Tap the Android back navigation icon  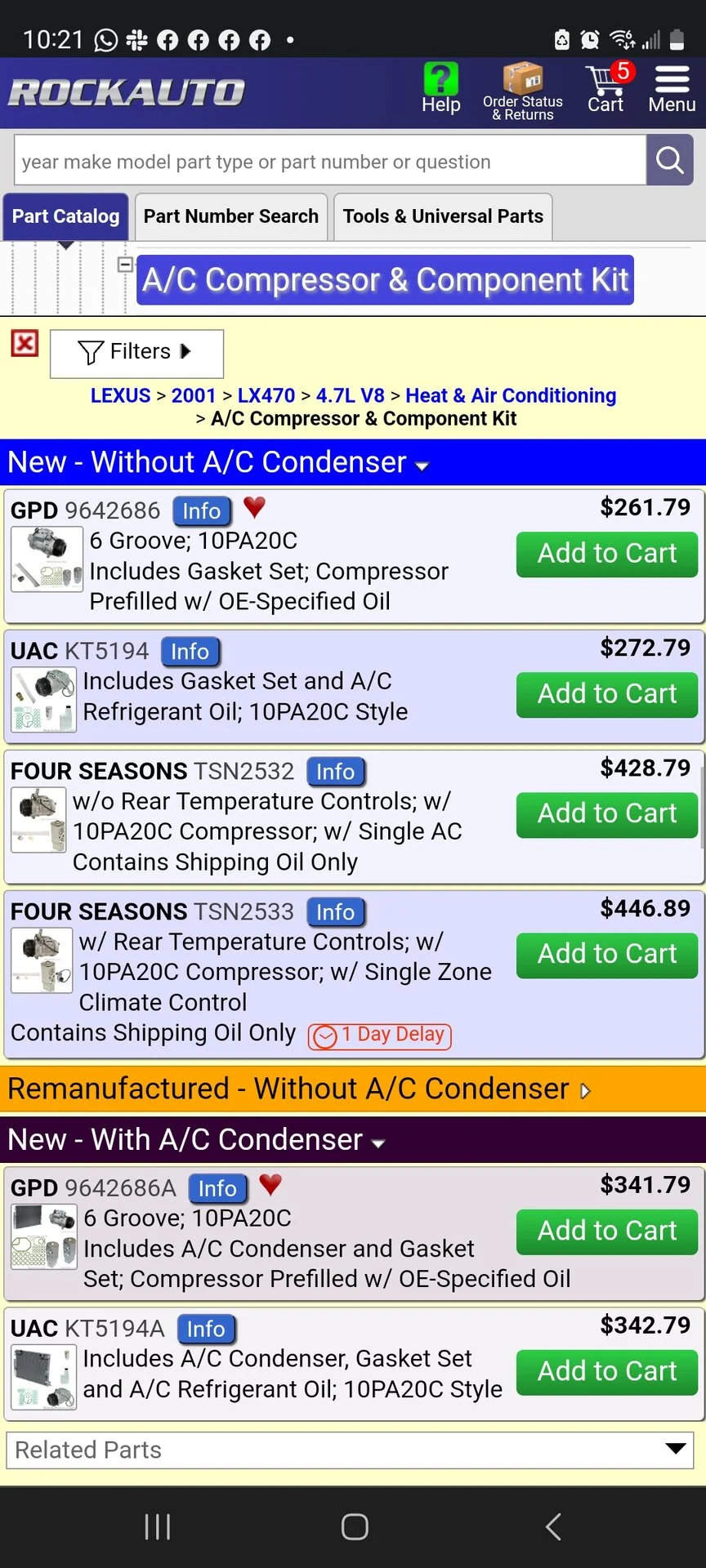coord(553,1526)
